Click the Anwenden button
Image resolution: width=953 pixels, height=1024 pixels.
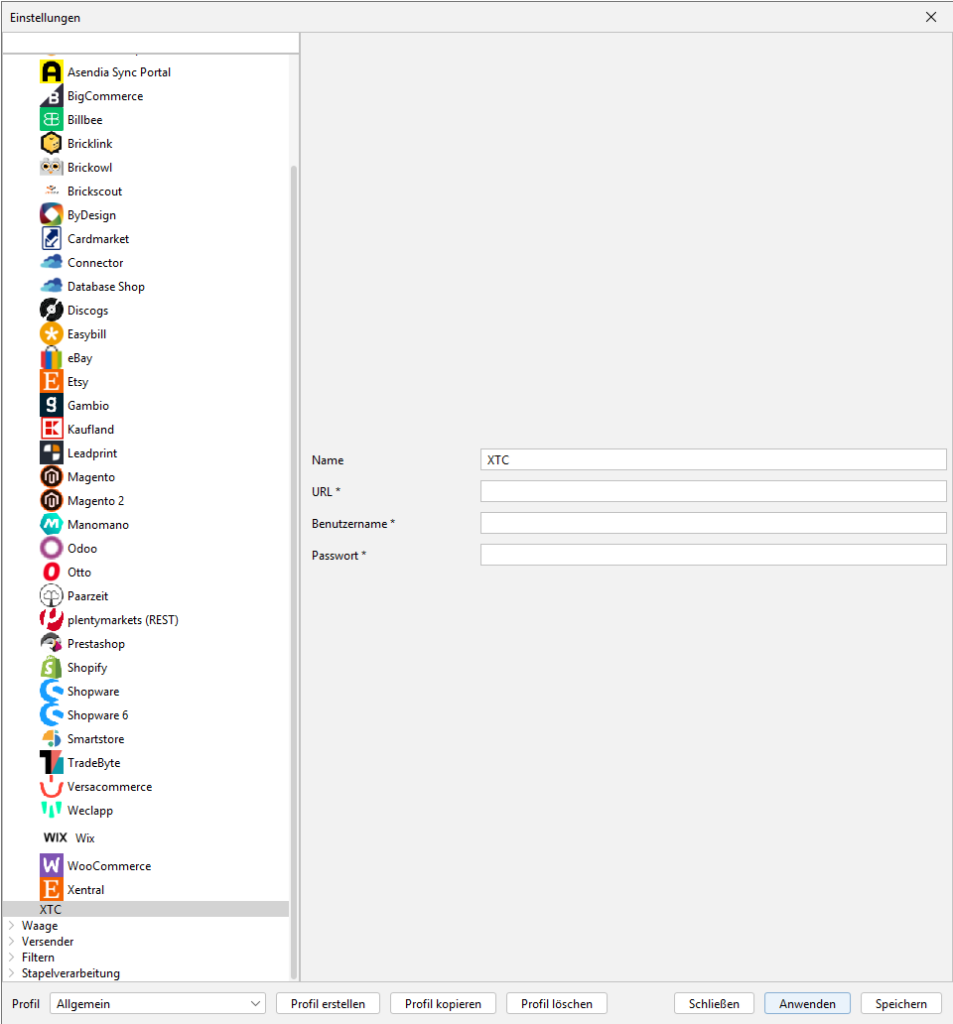pos(807,1004)
